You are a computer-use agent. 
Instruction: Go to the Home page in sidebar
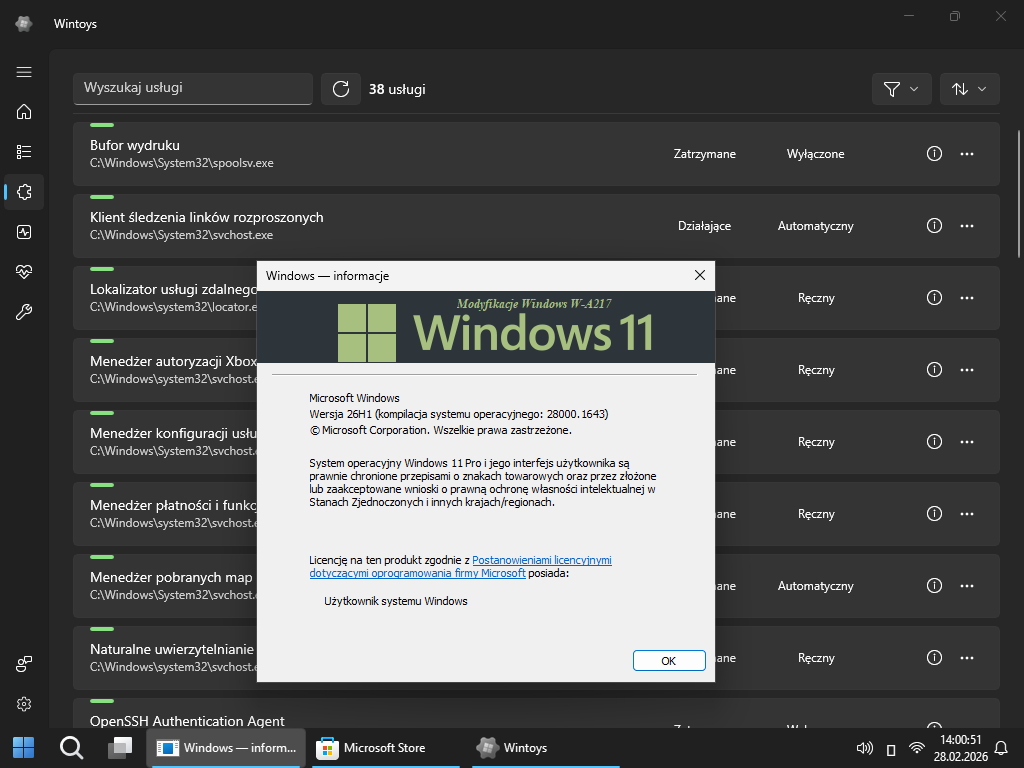(x=24, y=112)
